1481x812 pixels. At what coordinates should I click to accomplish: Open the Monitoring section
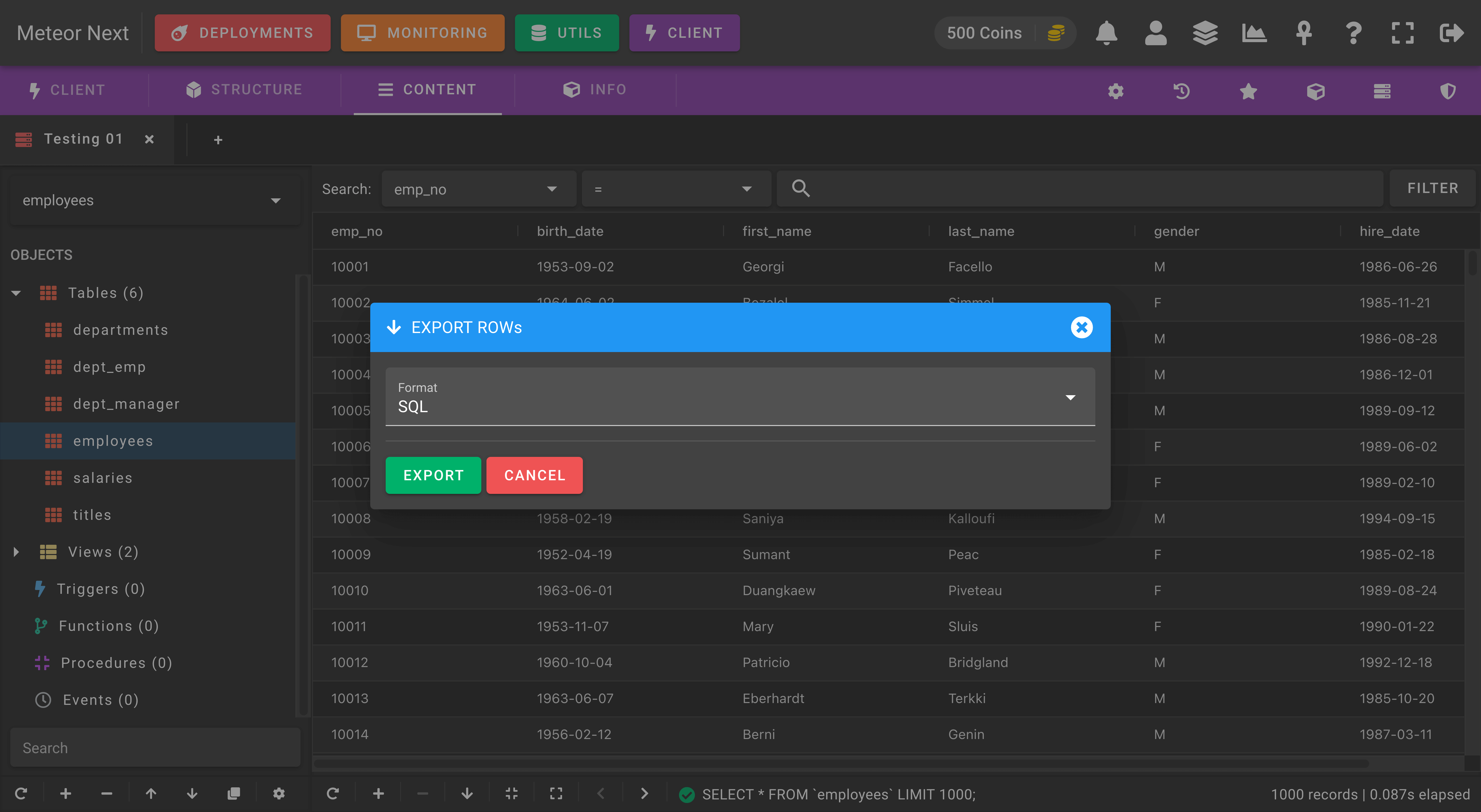pos(422,33)
